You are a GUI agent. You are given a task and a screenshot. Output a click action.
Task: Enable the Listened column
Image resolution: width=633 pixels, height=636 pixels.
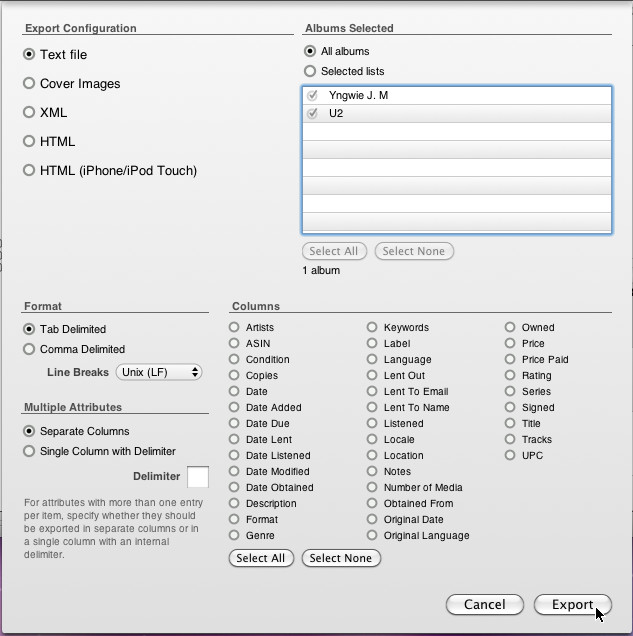point(372,423)
